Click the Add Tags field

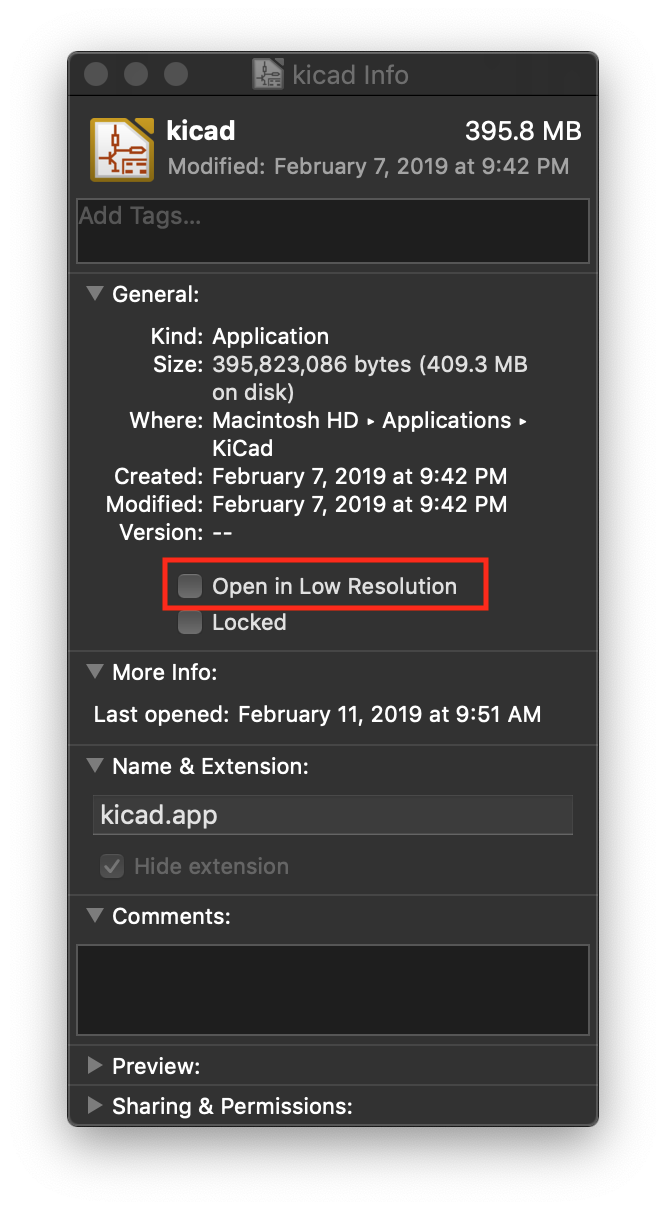pyautogui.click(x=332, y=230)
